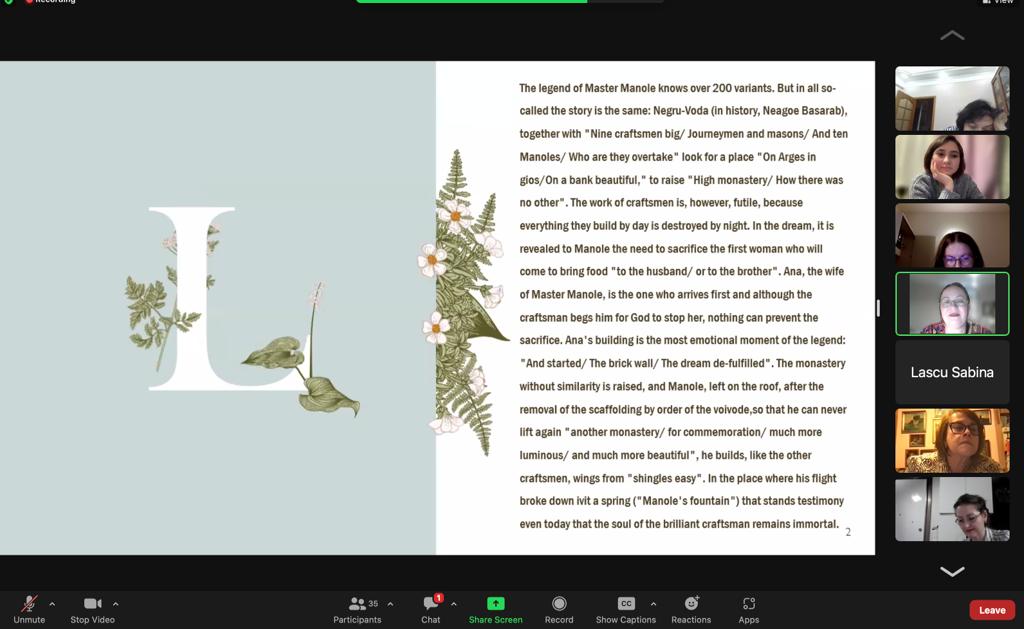Open the Apps panel
The width and height of the screenshot is (1024, 629).
tap(748, 609)
